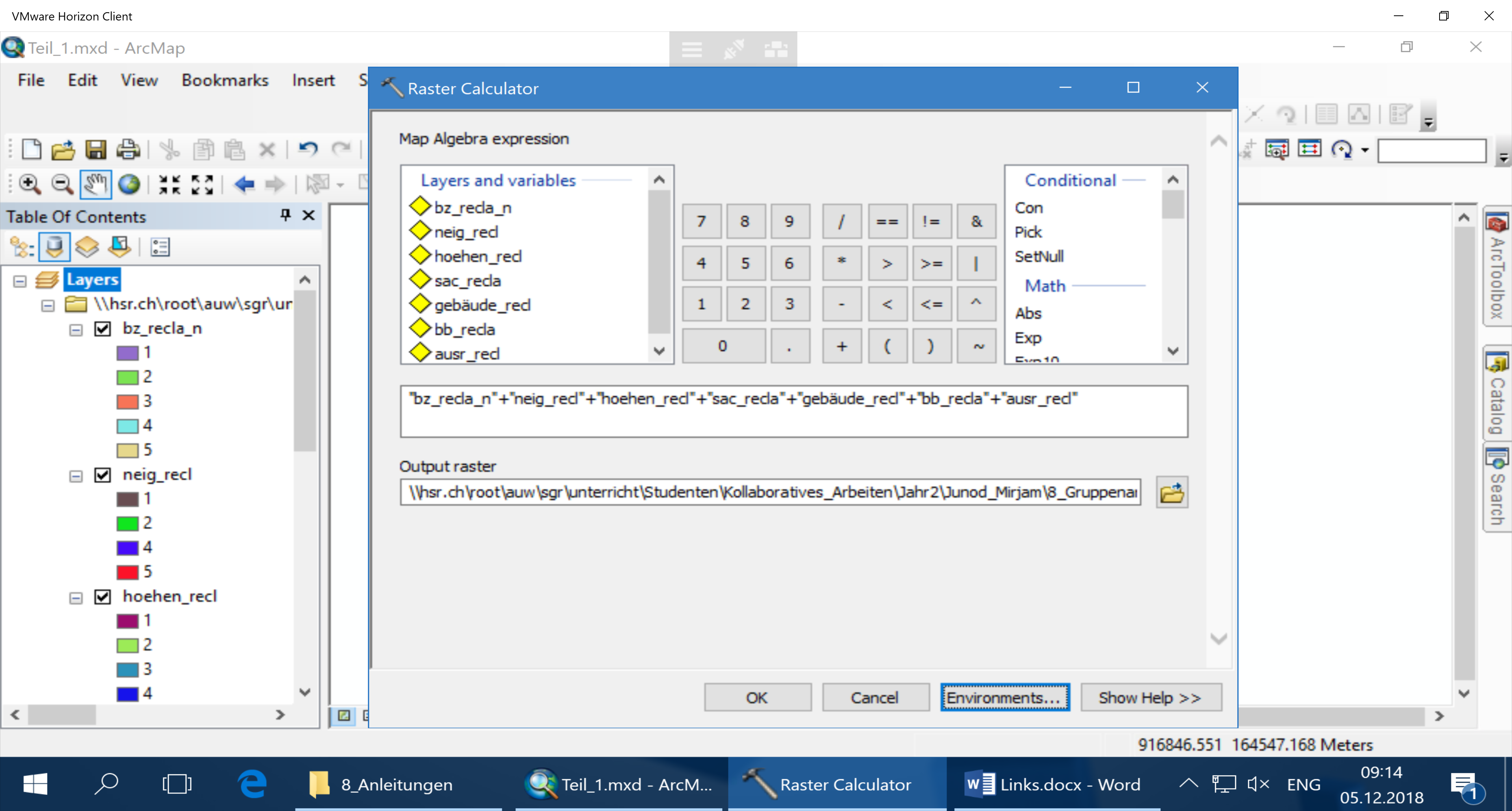Collapse the neig_recl legend entries
1512x811 pixels.
[76, 476]
